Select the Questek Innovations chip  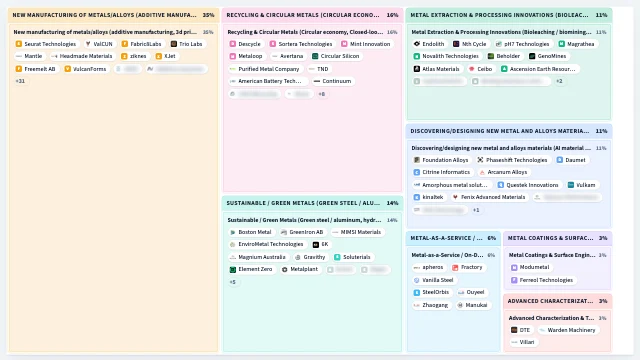528,185
